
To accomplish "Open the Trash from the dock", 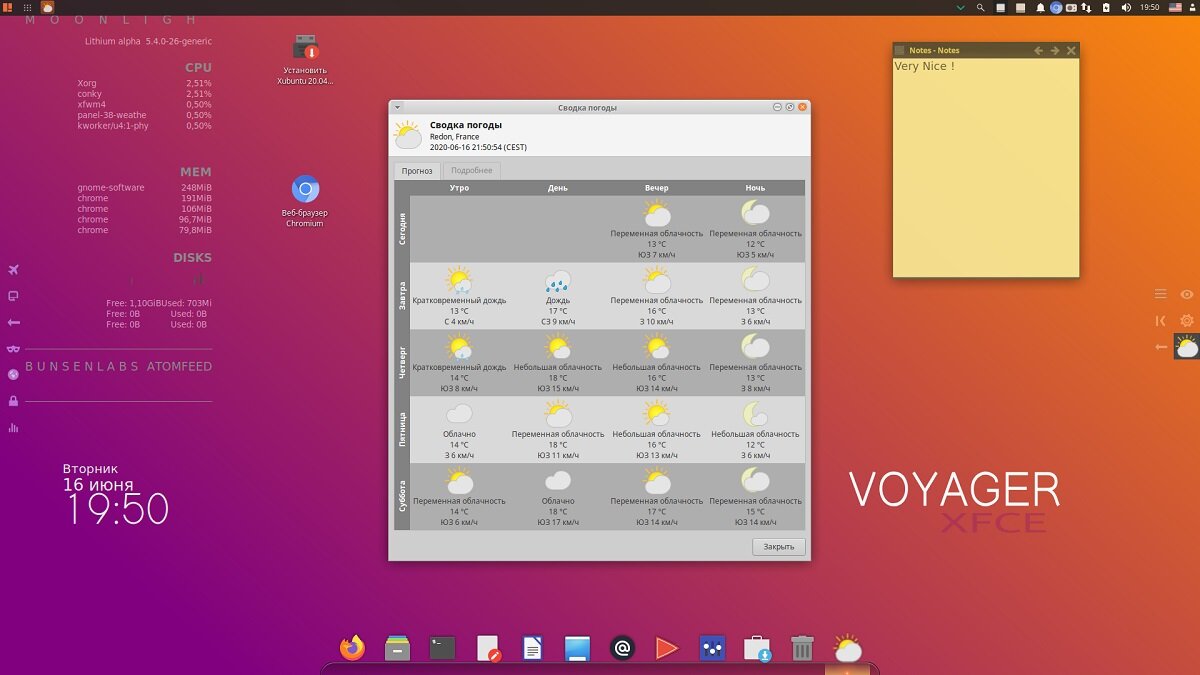I will pyautogui.click(x=802, y=648).
